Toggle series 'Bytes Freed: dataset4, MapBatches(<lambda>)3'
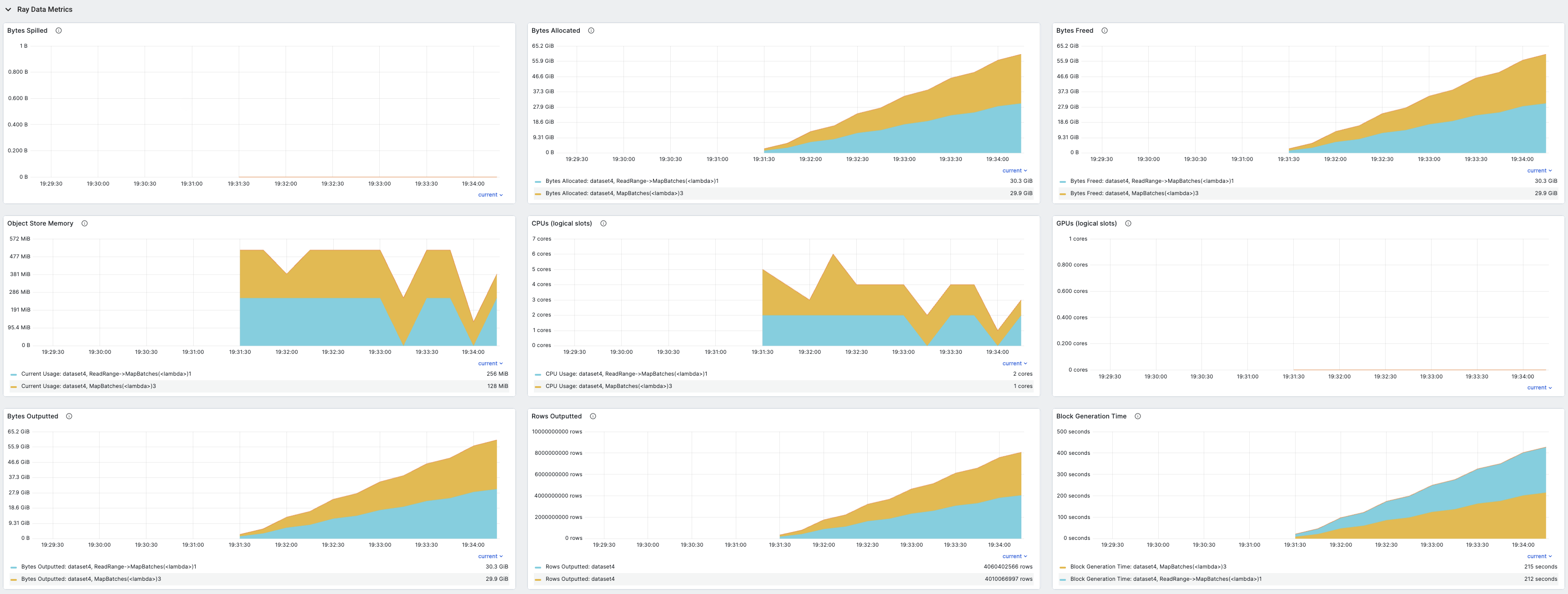This screenshot has height=594, width=1568. tap(1134, 193)
